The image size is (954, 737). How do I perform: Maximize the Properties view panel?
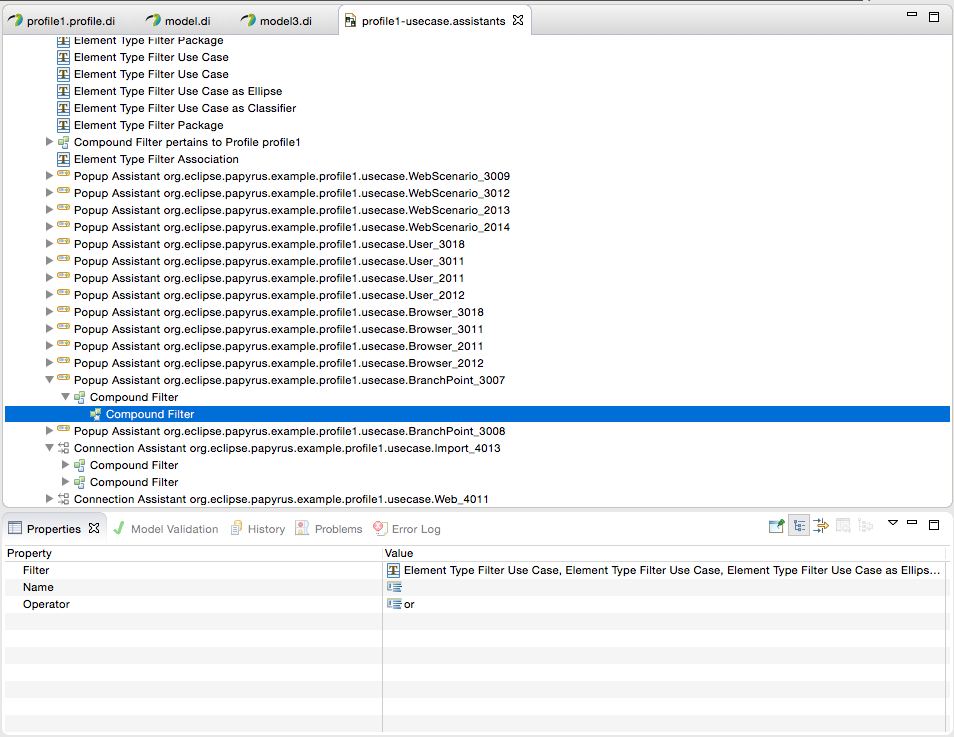pyautogui.click(x=934, y=525)
